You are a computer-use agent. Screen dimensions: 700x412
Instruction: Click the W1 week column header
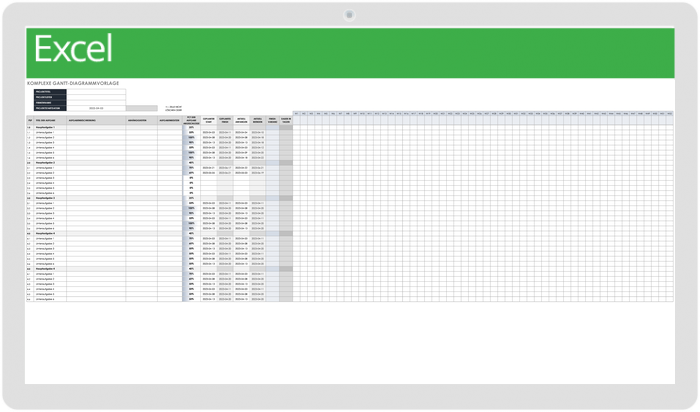[x=296, y=114]
